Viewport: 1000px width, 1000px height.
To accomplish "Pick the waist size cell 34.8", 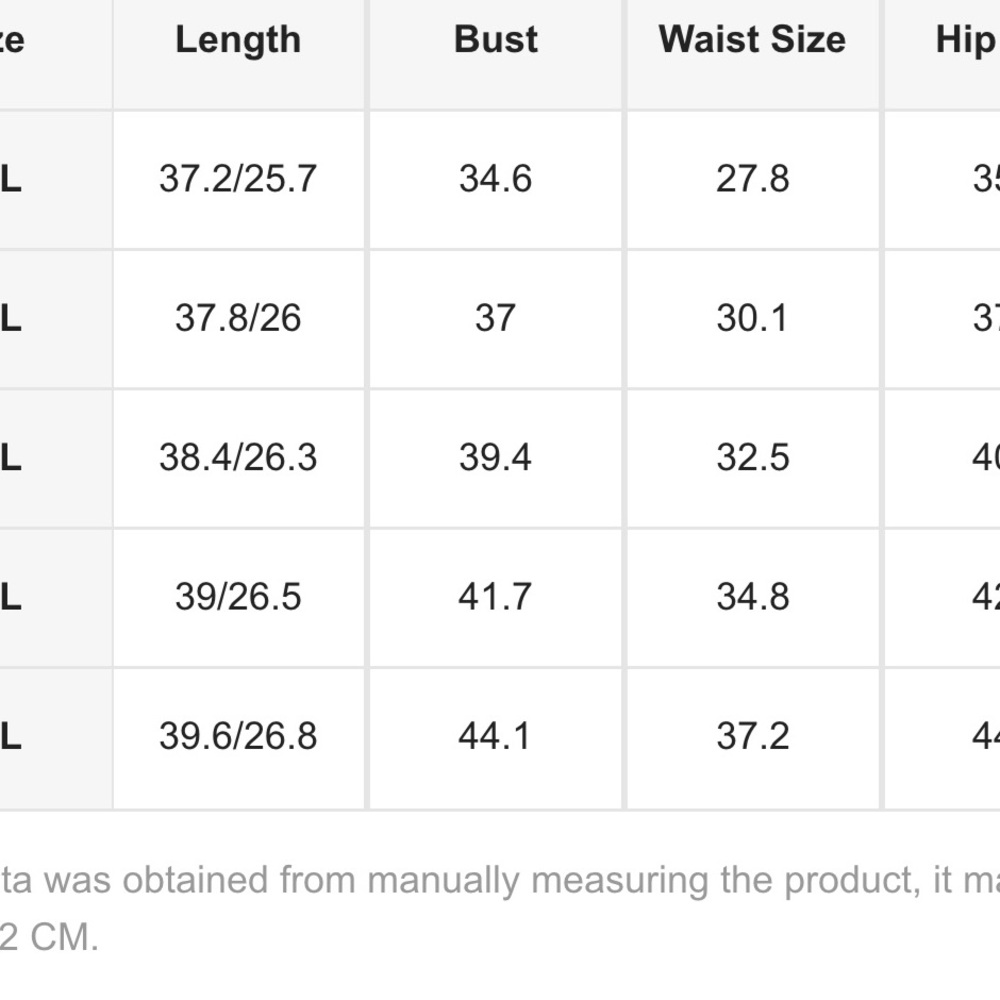I will click(752, 597).
